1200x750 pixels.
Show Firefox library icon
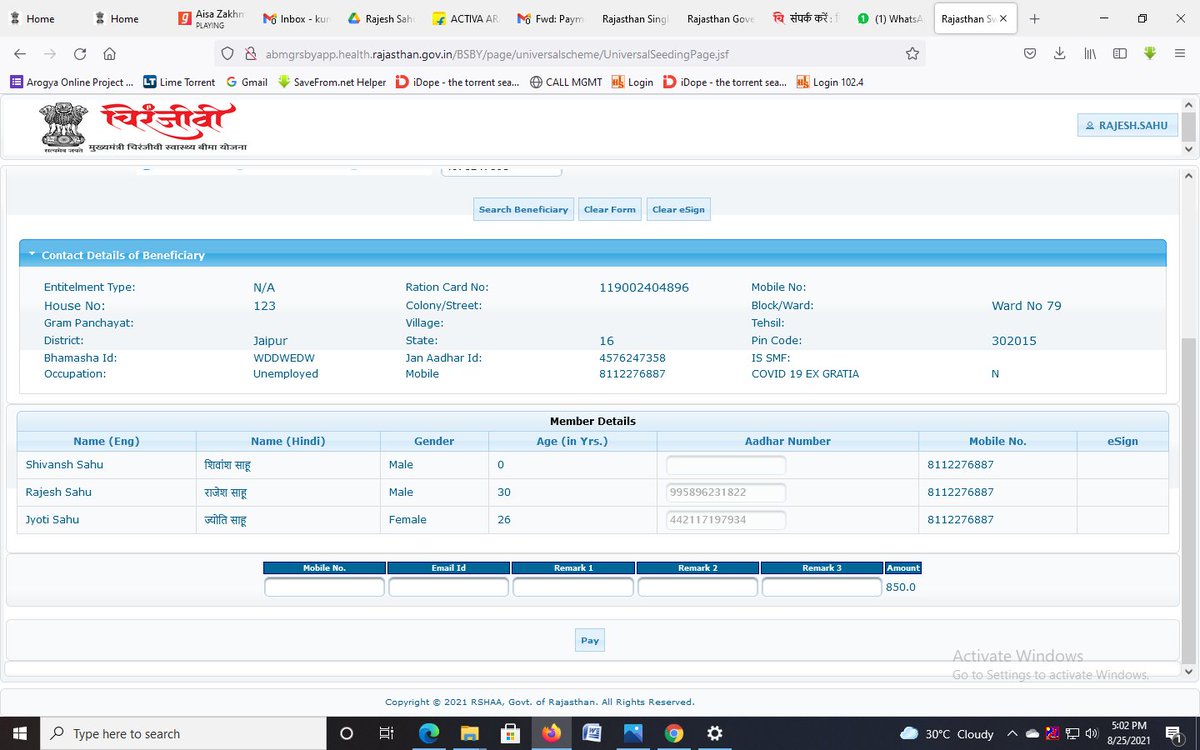pos(1089,54)
